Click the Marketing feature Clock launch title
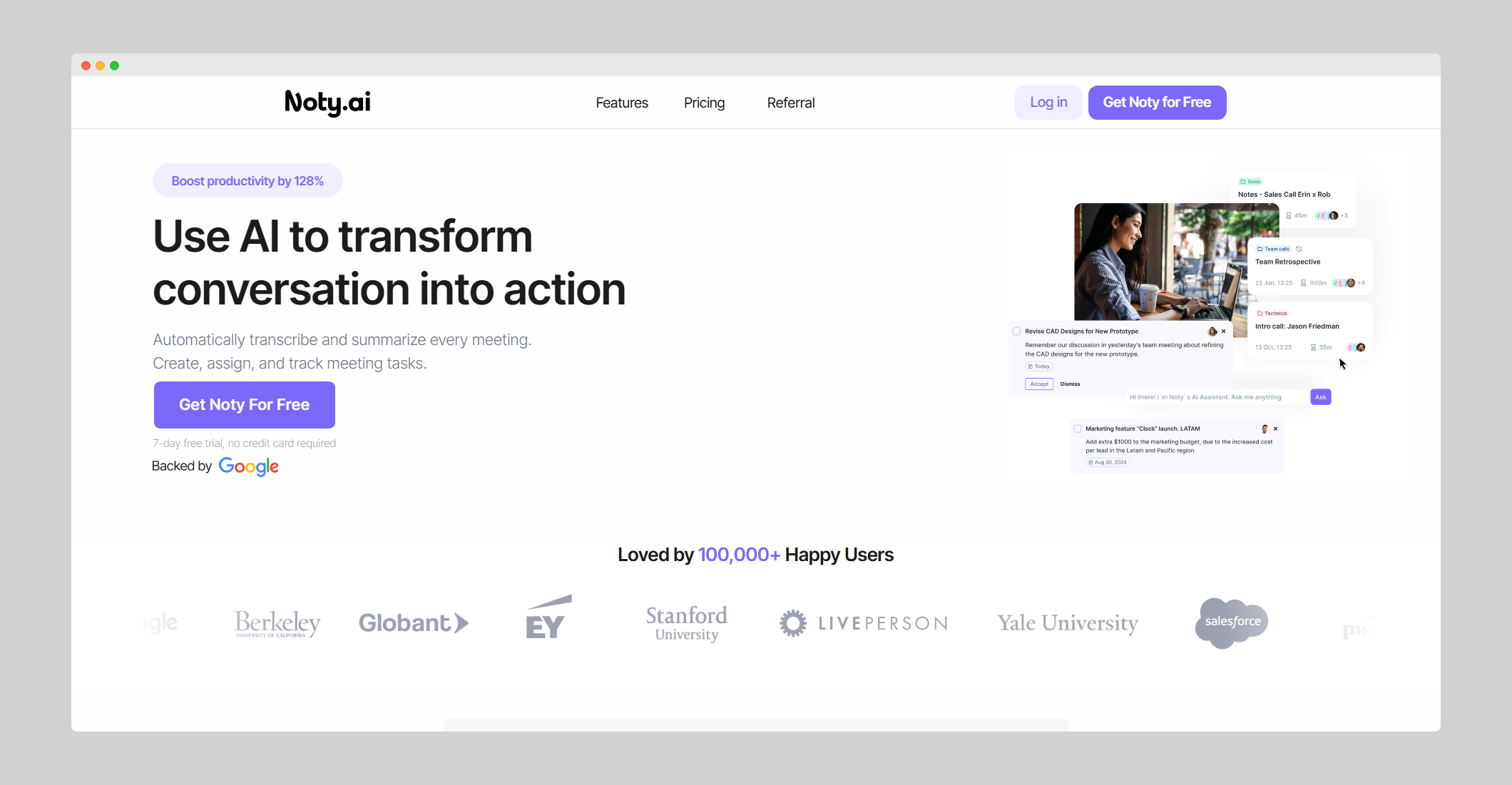The height and width of the screenshot is (785, 1512). [x=1143, y=429]
